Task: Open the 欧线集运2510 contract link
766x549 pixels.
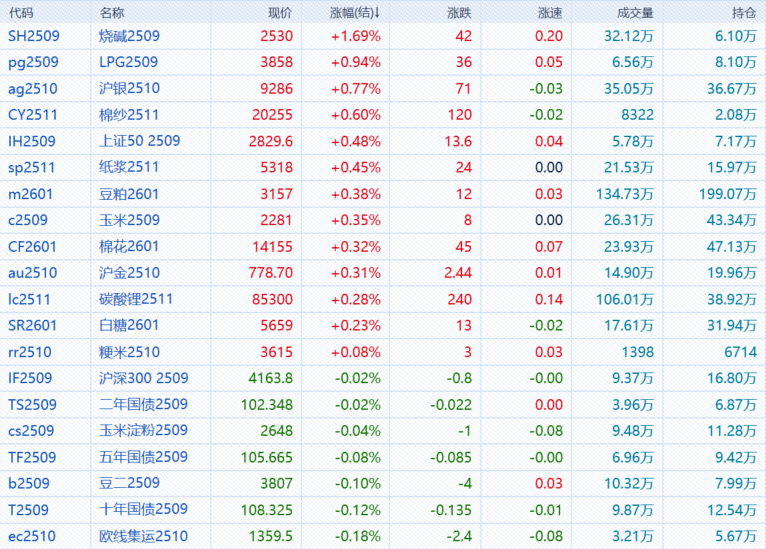Action: (x=143, y=536)
